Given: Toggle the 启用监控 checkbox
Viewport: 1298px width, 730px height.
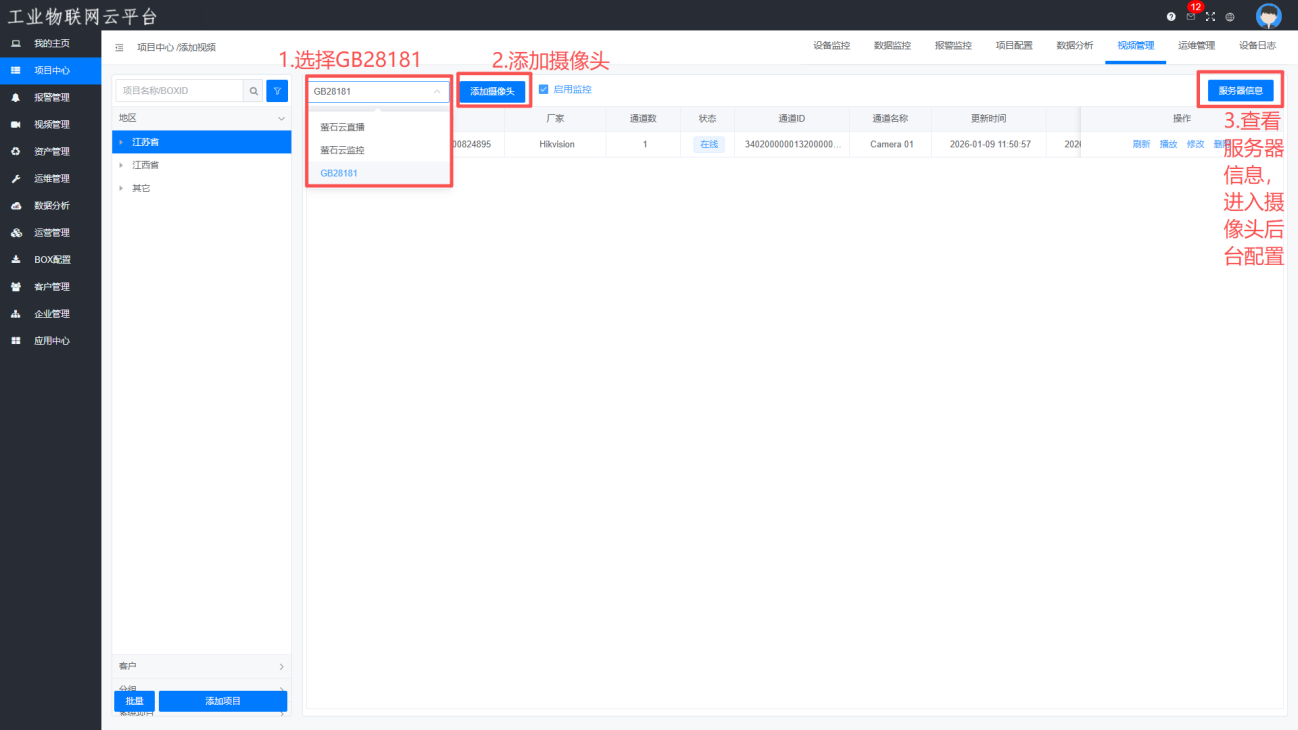Looking at the screenshot, I should 544,90.
